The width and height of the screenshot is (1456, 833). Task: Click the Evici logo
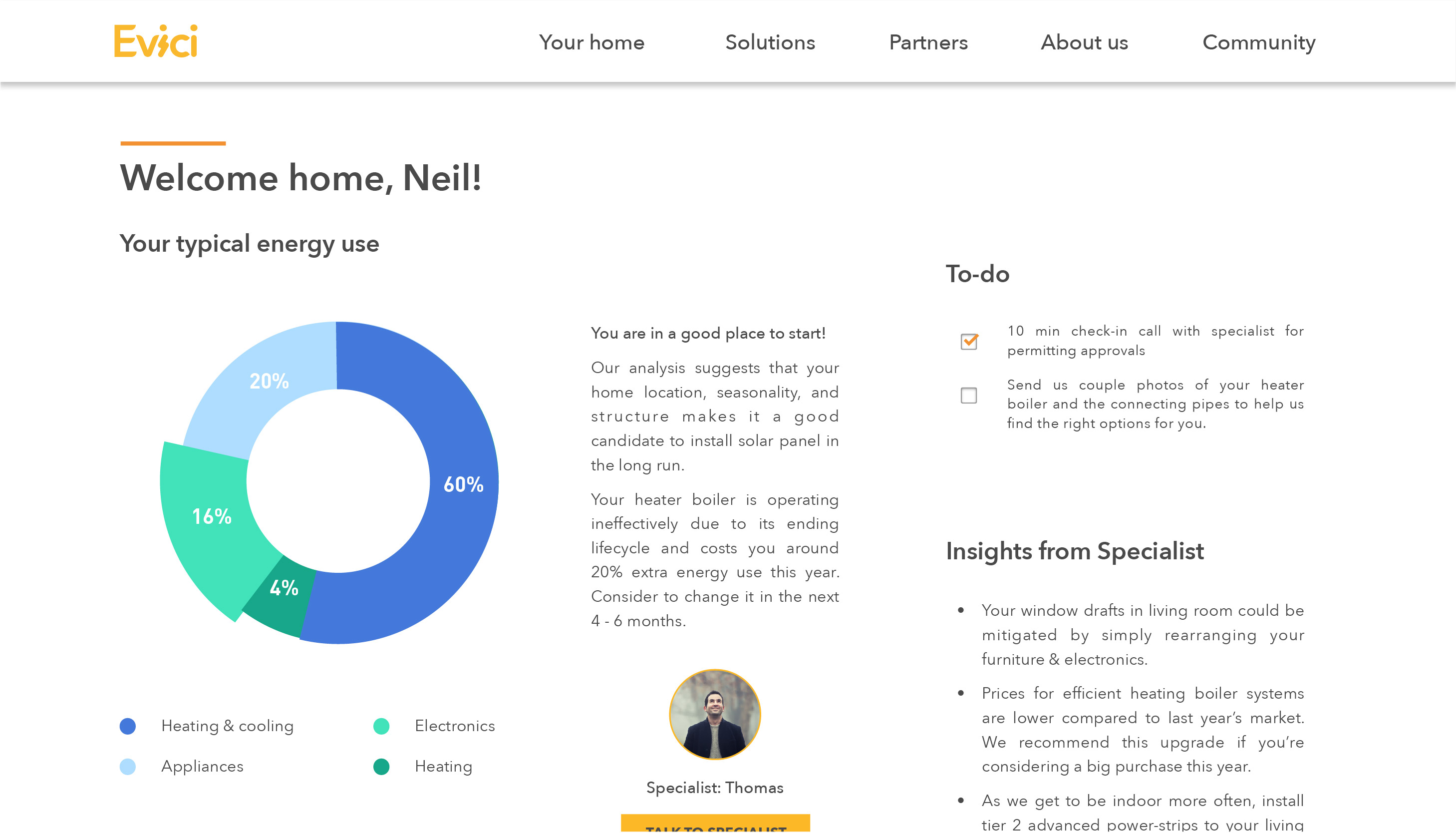coord(156,40)
